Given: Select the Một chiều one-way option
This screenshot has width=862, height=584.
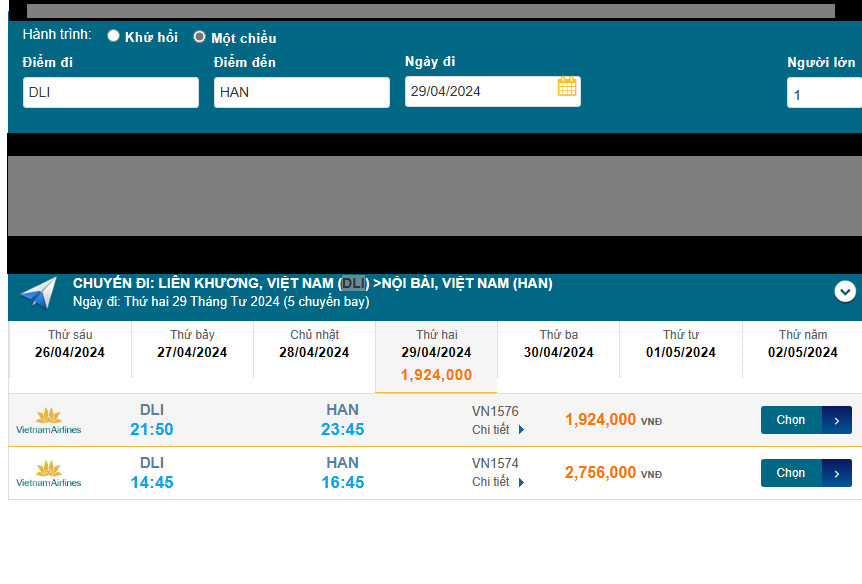Looking at the screenshot, I should [x=200, y=37].
